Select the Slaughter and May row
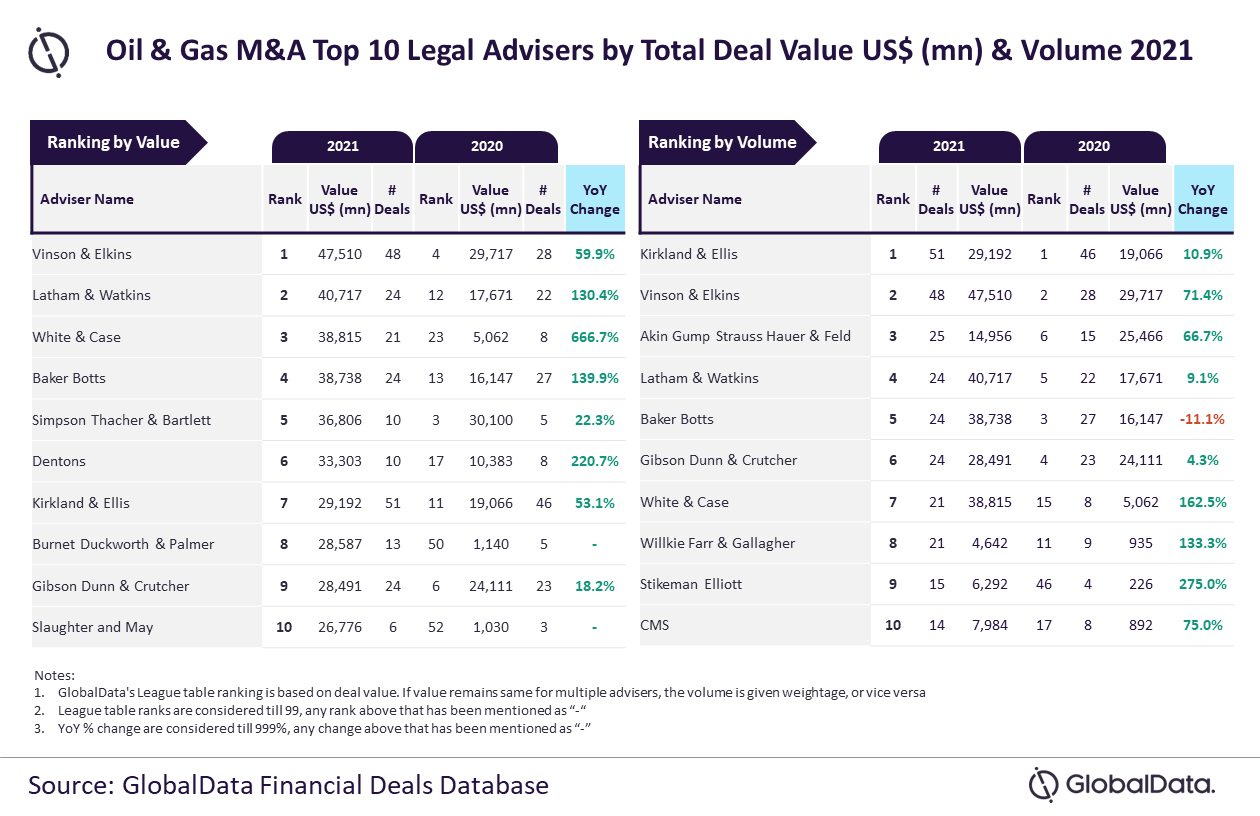Screen dimensions: 1260x816 [328, 627]
